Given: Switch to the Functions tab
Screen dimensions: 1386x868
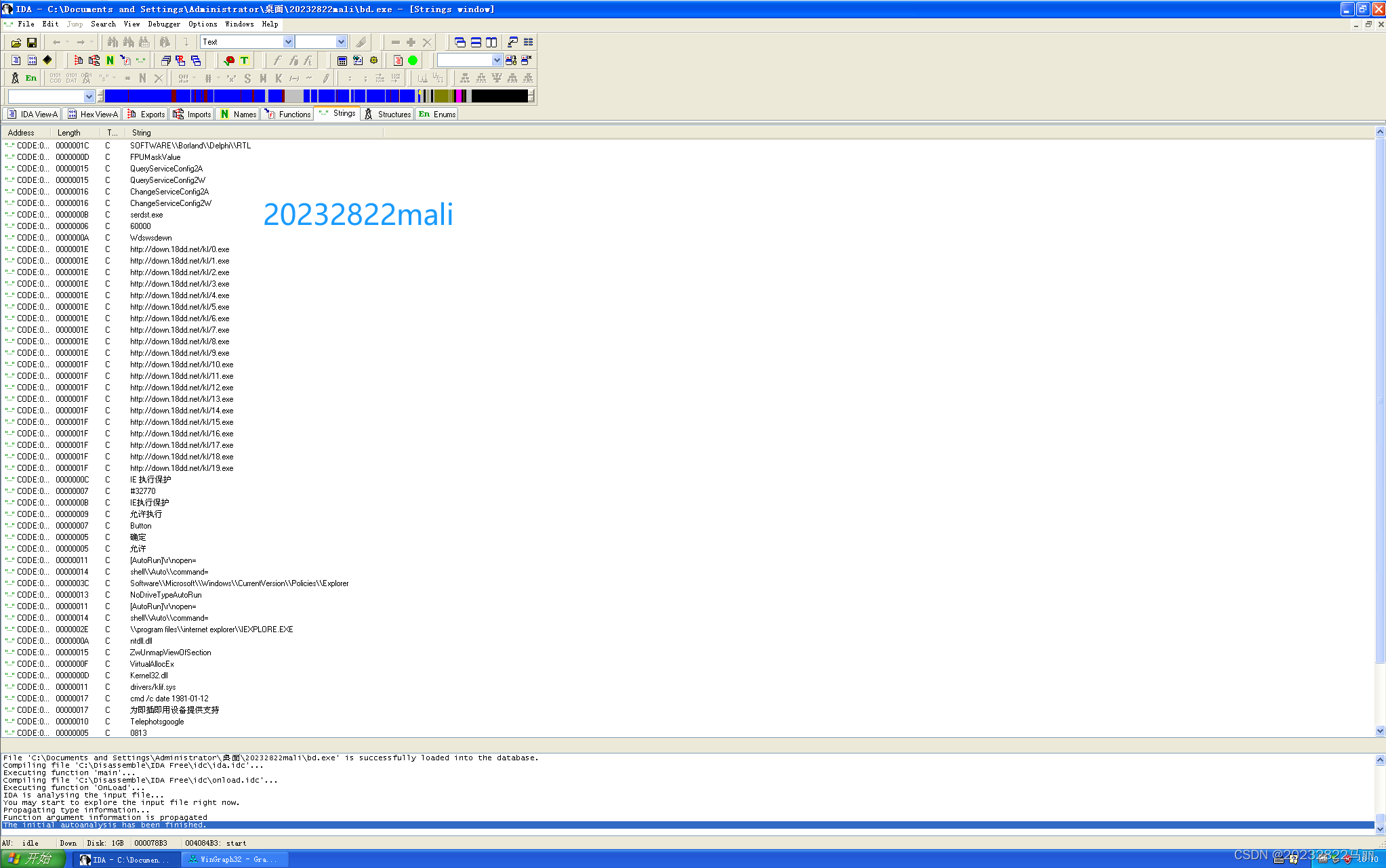Looking at the screenshot, I should (287, 114).
